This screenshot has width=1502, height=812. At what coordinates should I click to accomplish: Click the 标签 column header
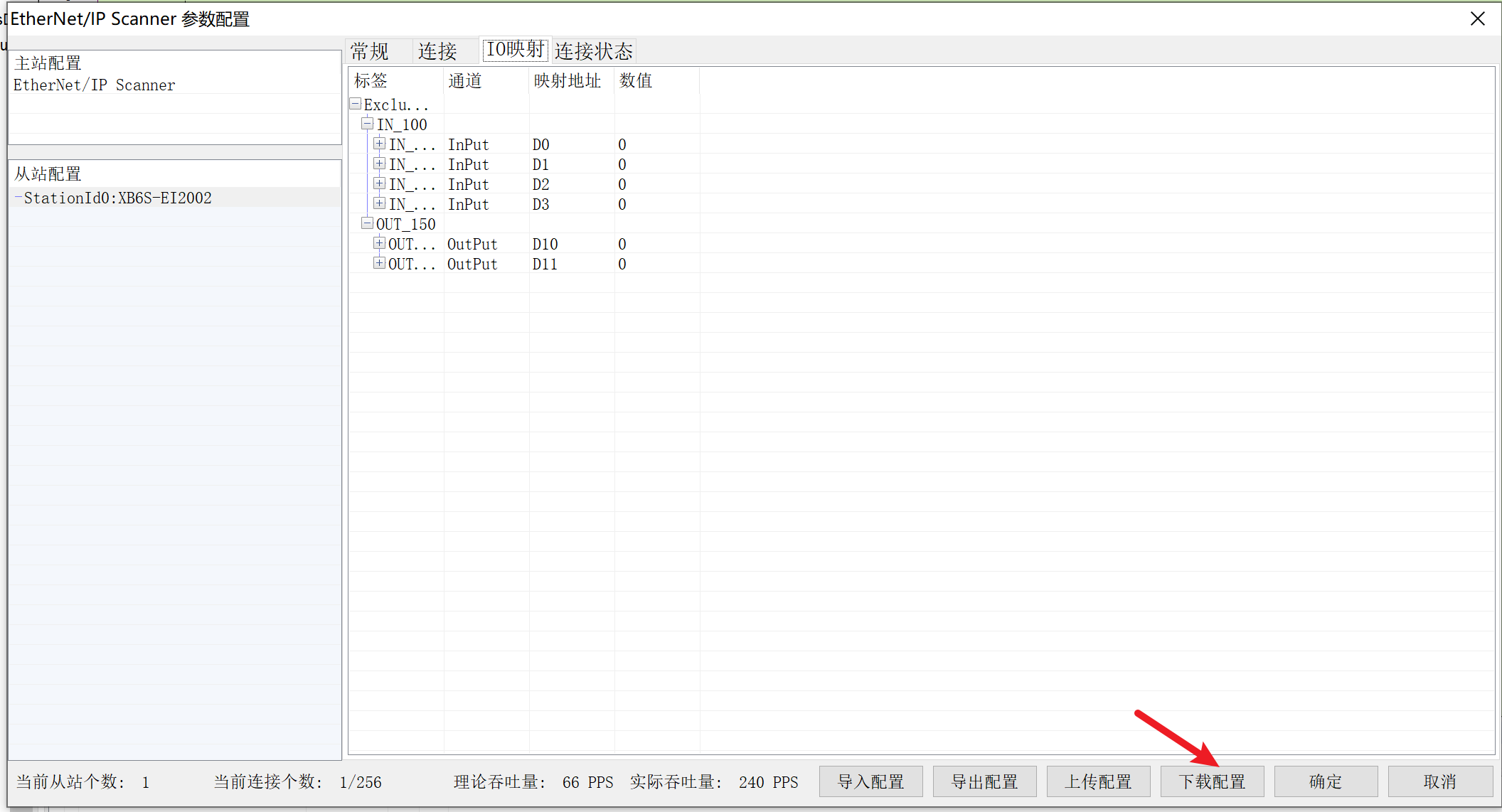tap(396, 80)
